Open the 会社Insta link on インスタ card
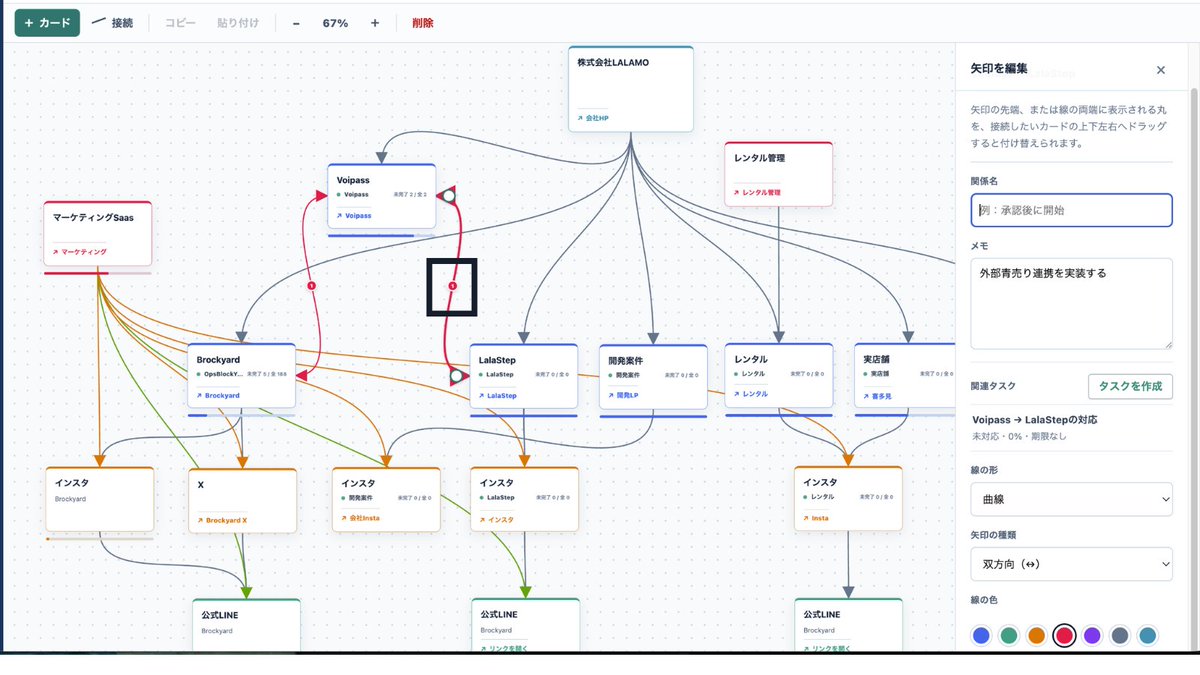This screenshot has width=1200, height=675. 360,518
